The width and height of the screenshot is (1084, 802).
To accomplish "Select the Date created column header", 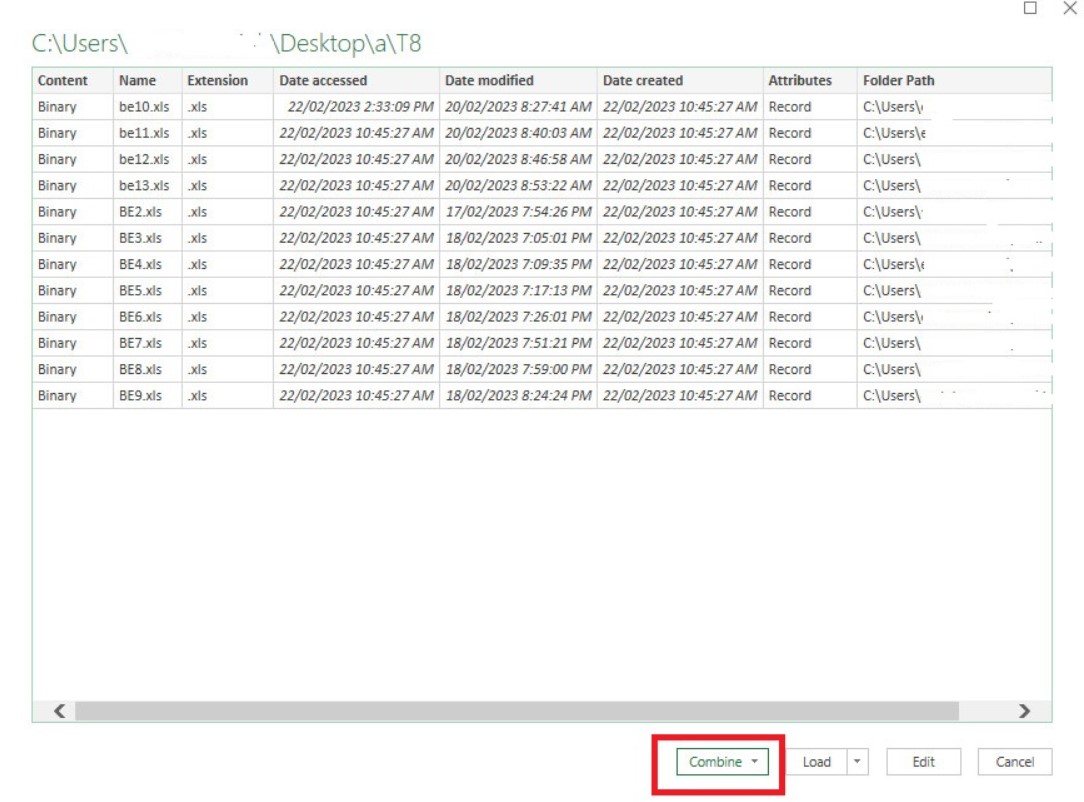I will [680, 80].
